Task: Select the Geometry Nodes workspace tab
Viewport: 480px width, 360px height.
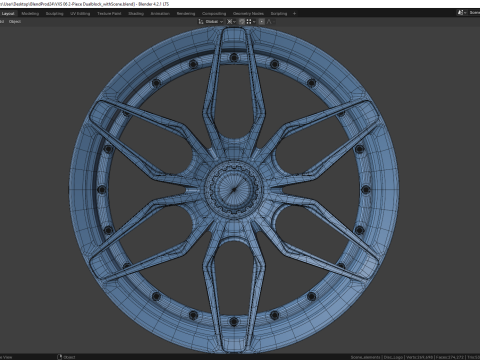Action: [248, 14]
